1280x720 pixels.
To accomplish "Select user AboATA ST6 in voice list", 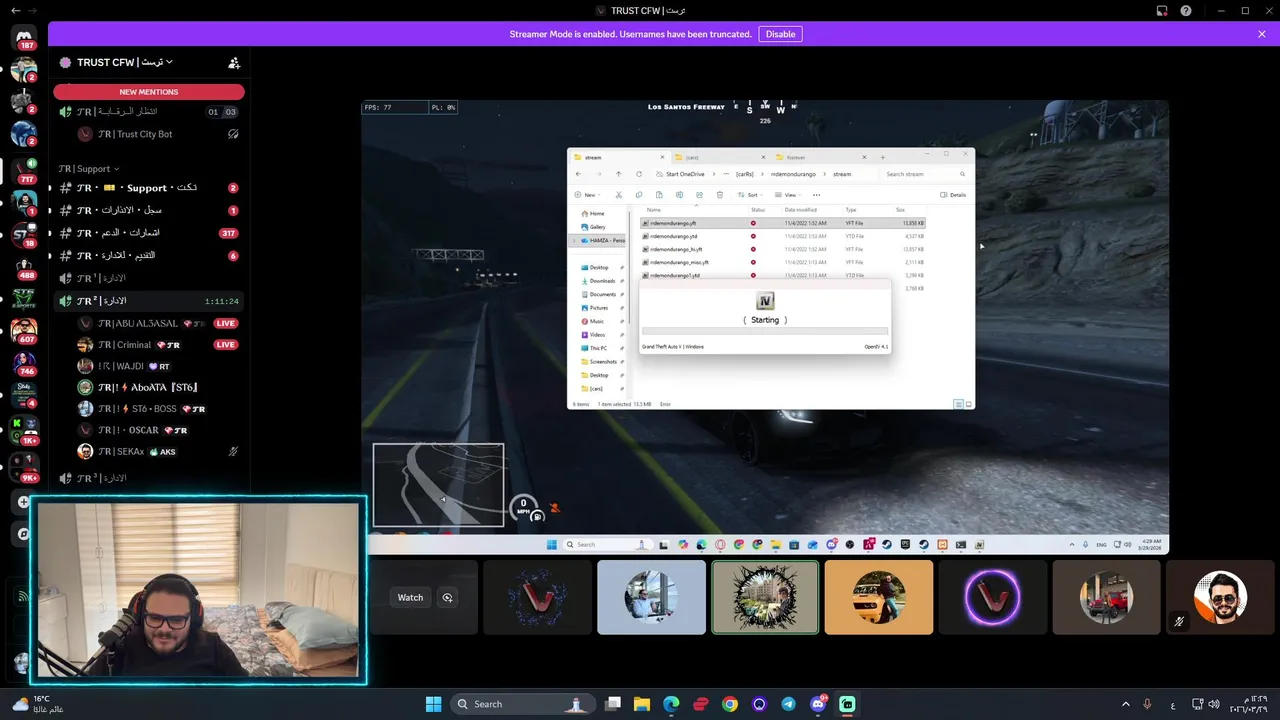I will (x=158, y=387).
